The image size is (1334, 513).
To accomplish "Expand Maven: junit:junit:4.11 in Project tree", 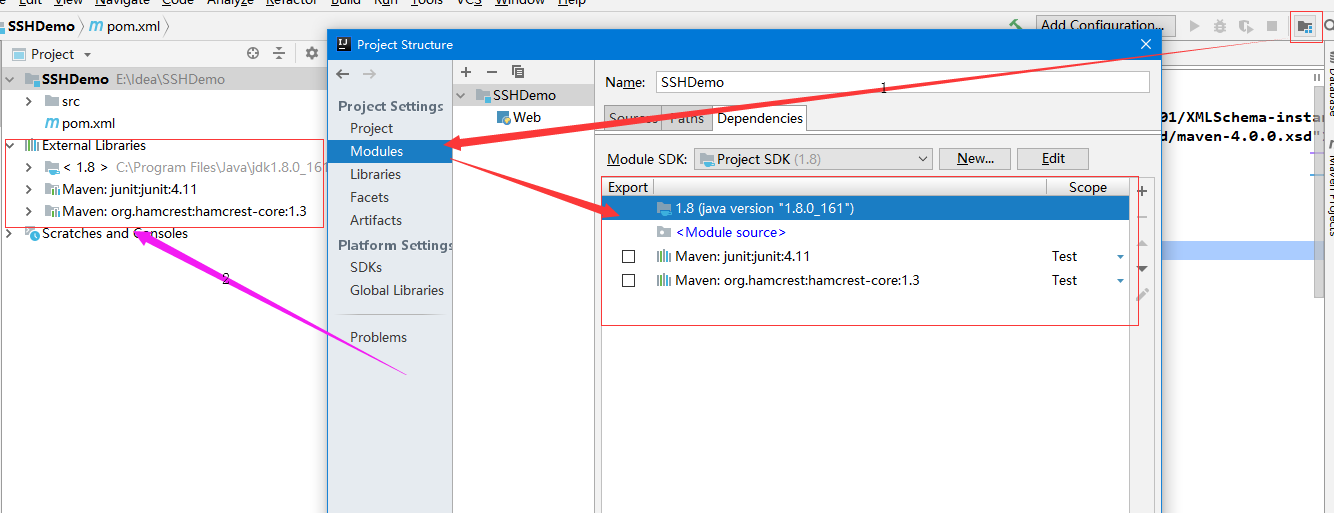I will coord(29,189).
